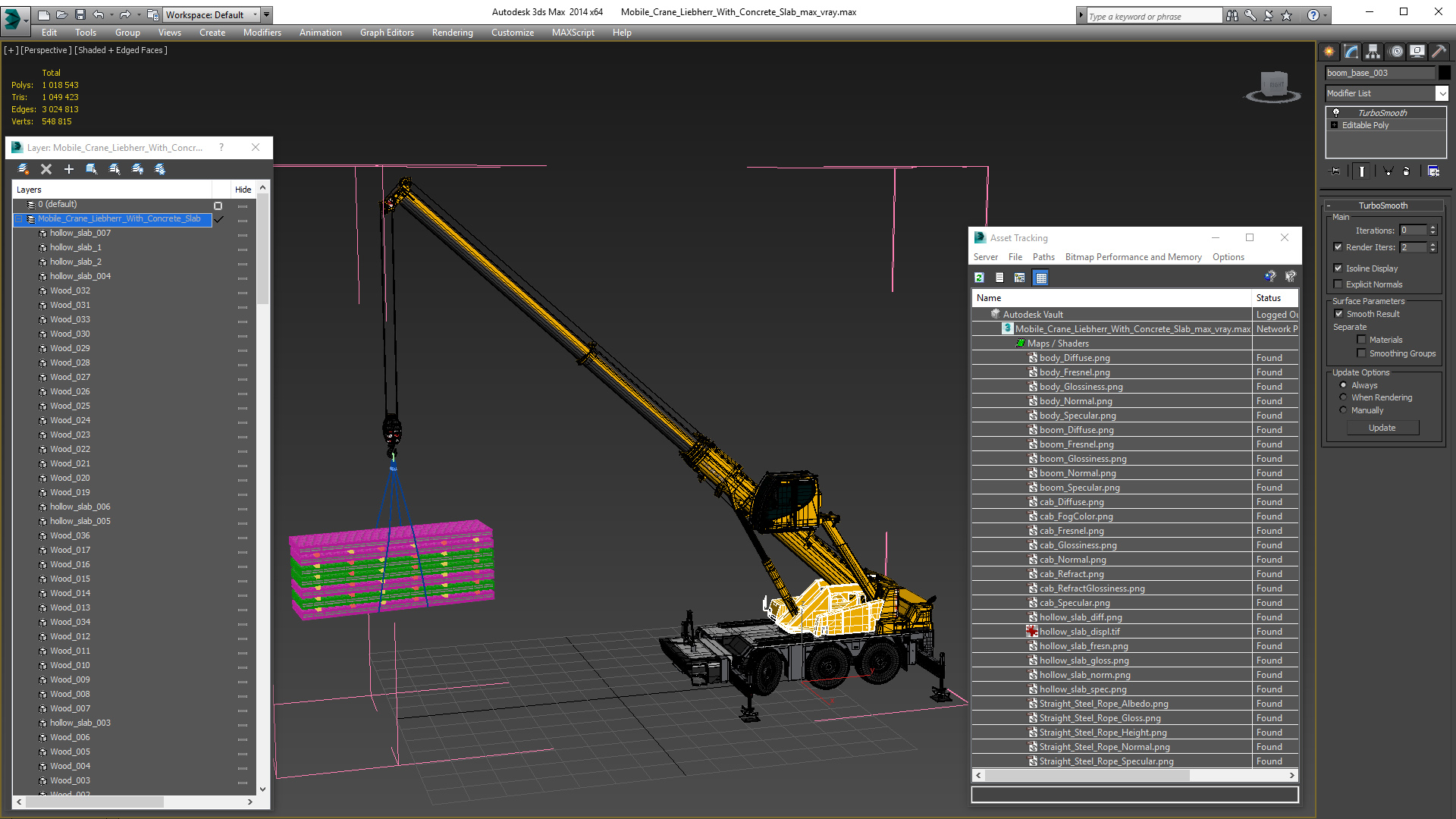Select highlighted objects and layers icon
The image size is (1456, 819).
click(92, 169)
